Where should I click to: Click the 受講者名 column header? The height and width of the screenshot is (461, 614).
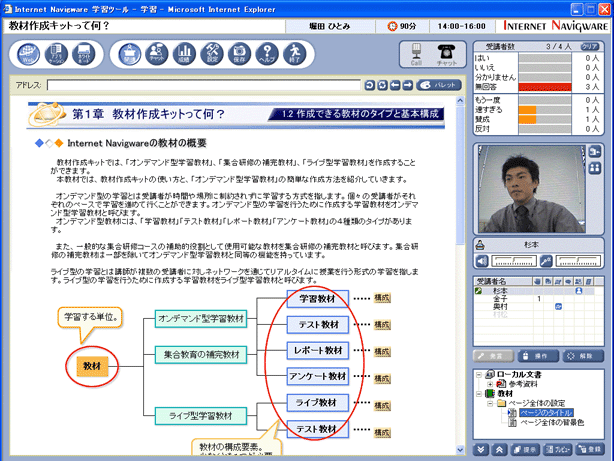[503, 281]
